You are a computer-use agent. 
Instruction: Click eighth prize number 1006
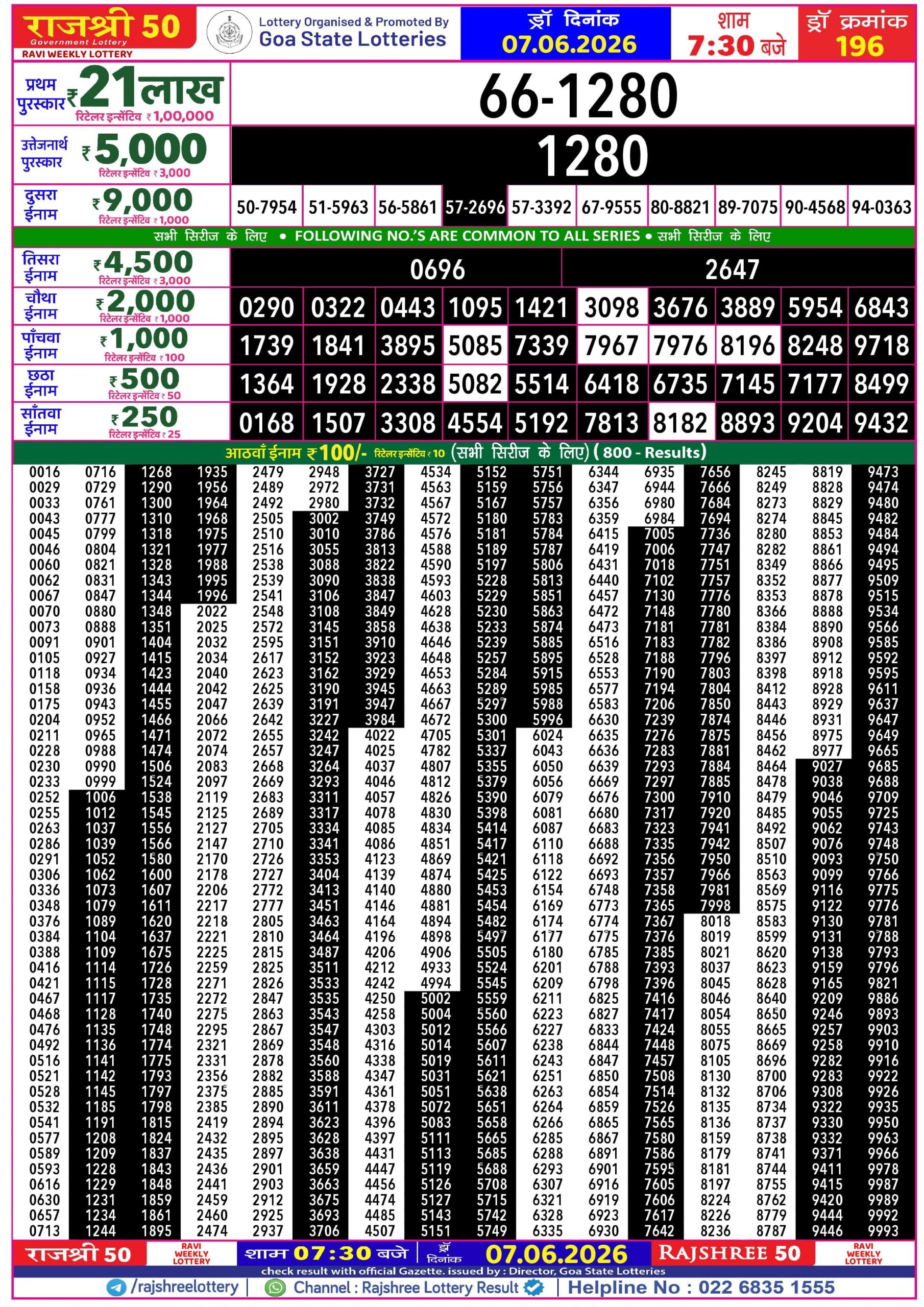tap(100, 797)
